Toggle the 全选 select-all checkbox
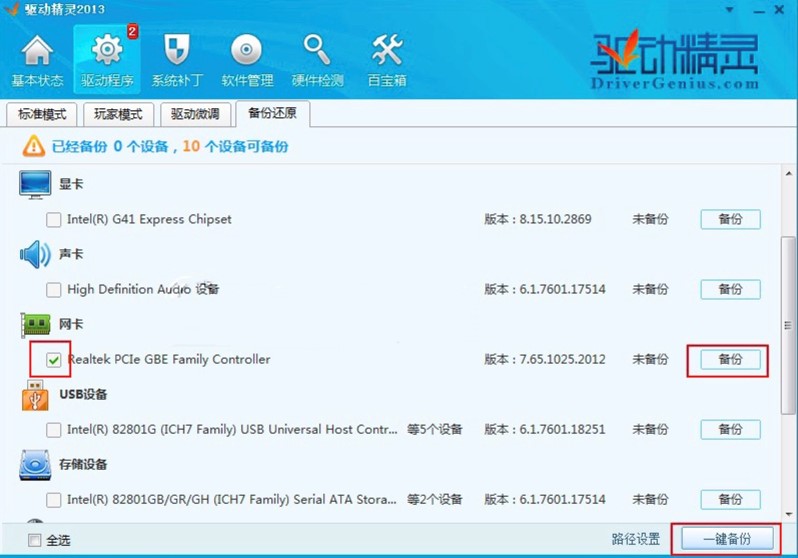The image size is (798, 558). (35, 540)
